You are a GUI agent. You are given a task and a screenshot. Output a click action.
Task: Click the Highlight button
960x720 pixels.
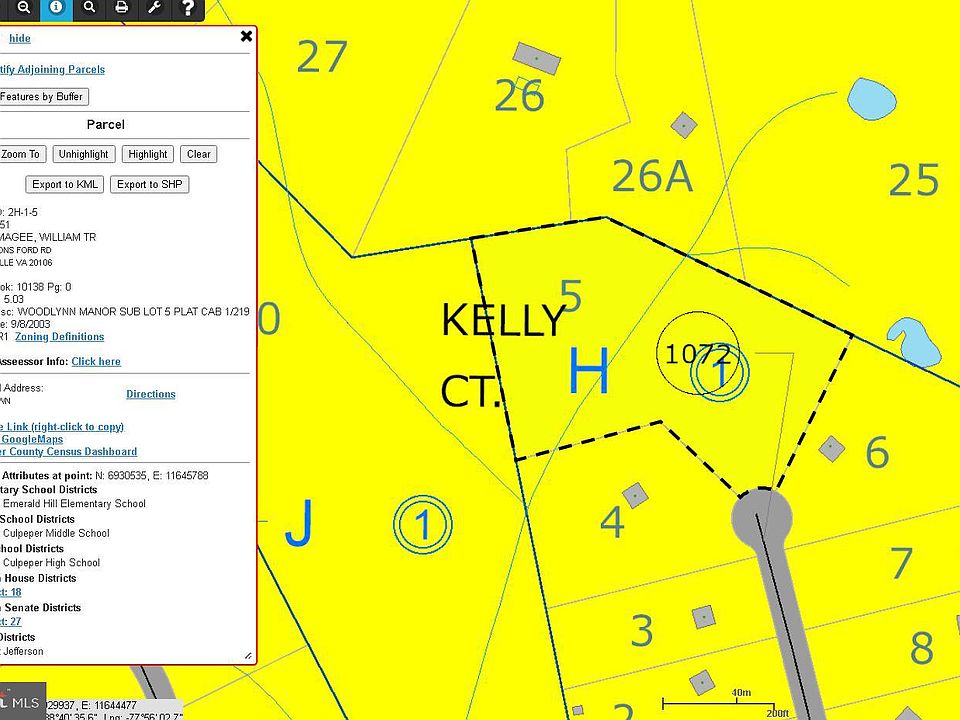148,154
